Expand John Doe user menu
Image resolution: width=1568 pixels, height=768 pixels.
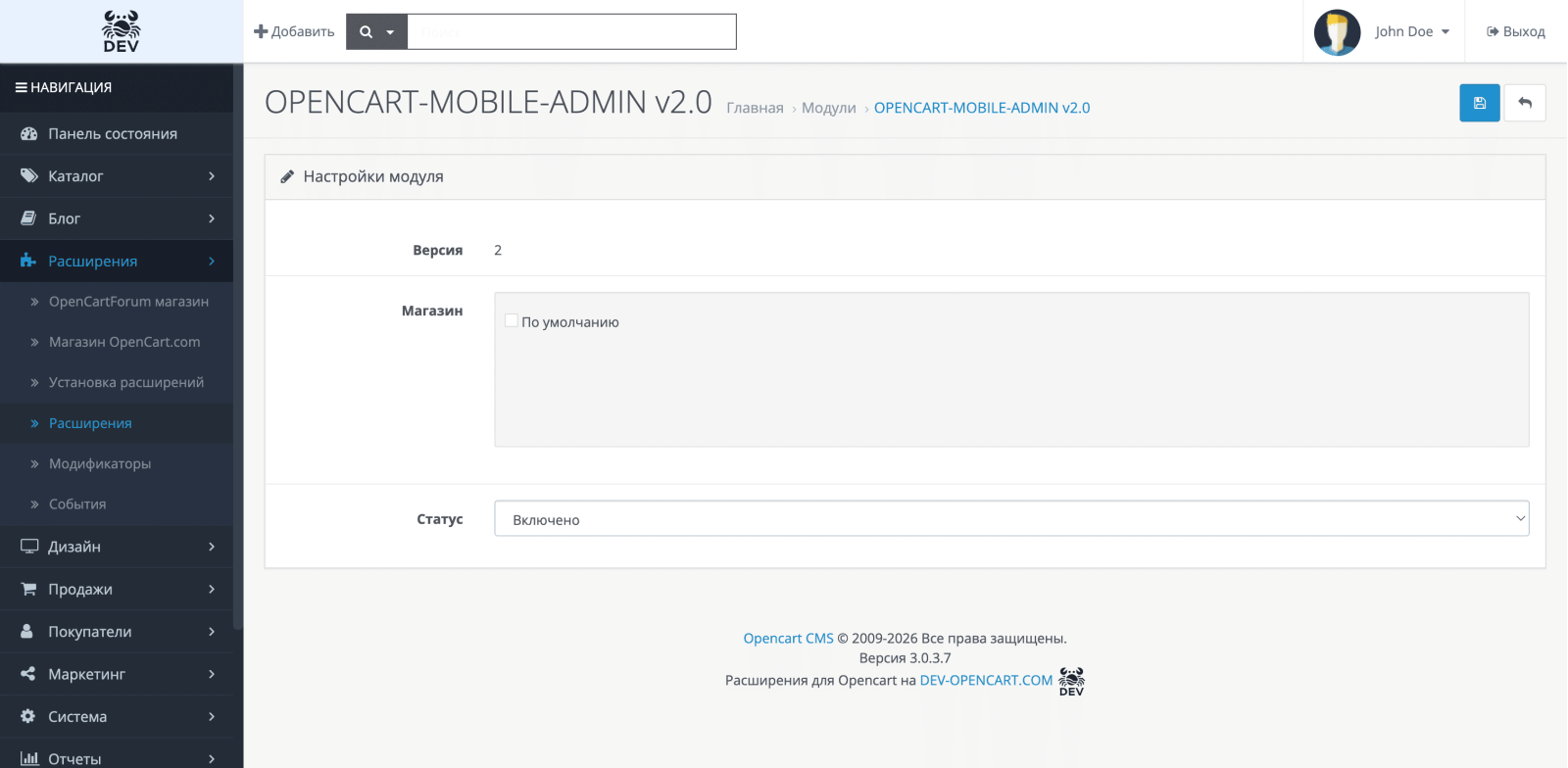1412,31
